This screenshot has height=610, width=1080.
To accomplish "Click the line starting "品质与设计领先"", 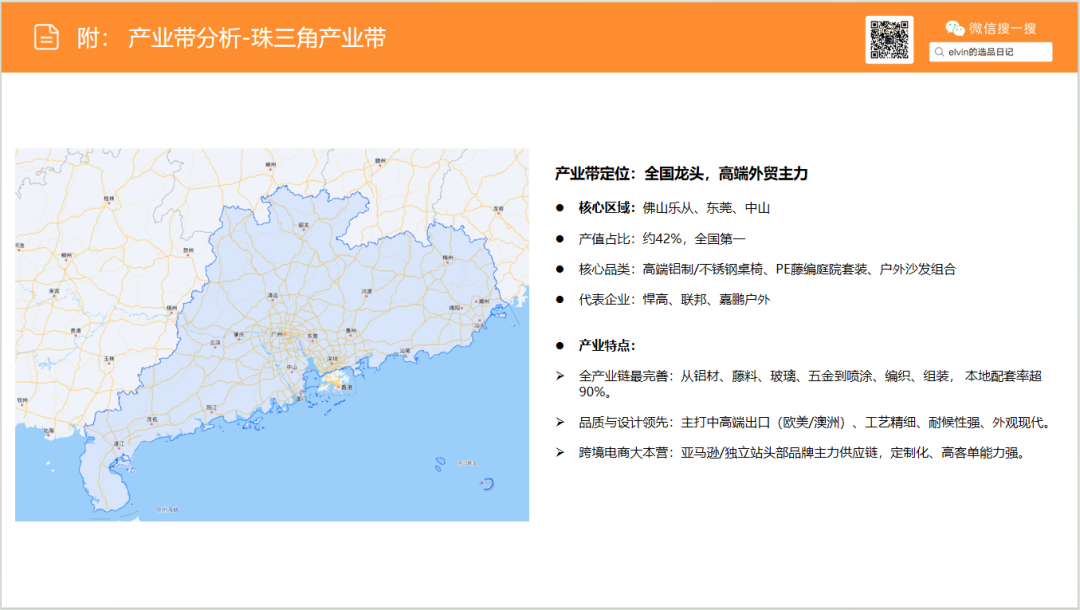I will [816, 423].
